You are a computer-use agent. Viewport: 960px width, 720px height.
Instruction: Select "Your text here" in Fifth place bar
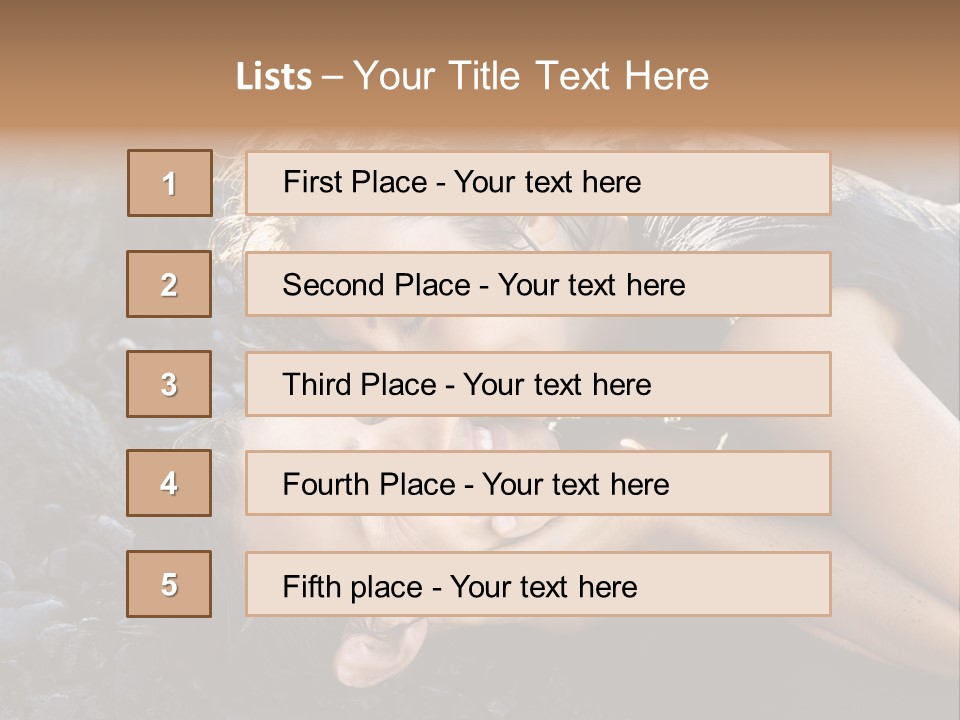pyautogui.click(x=543, y=586)
